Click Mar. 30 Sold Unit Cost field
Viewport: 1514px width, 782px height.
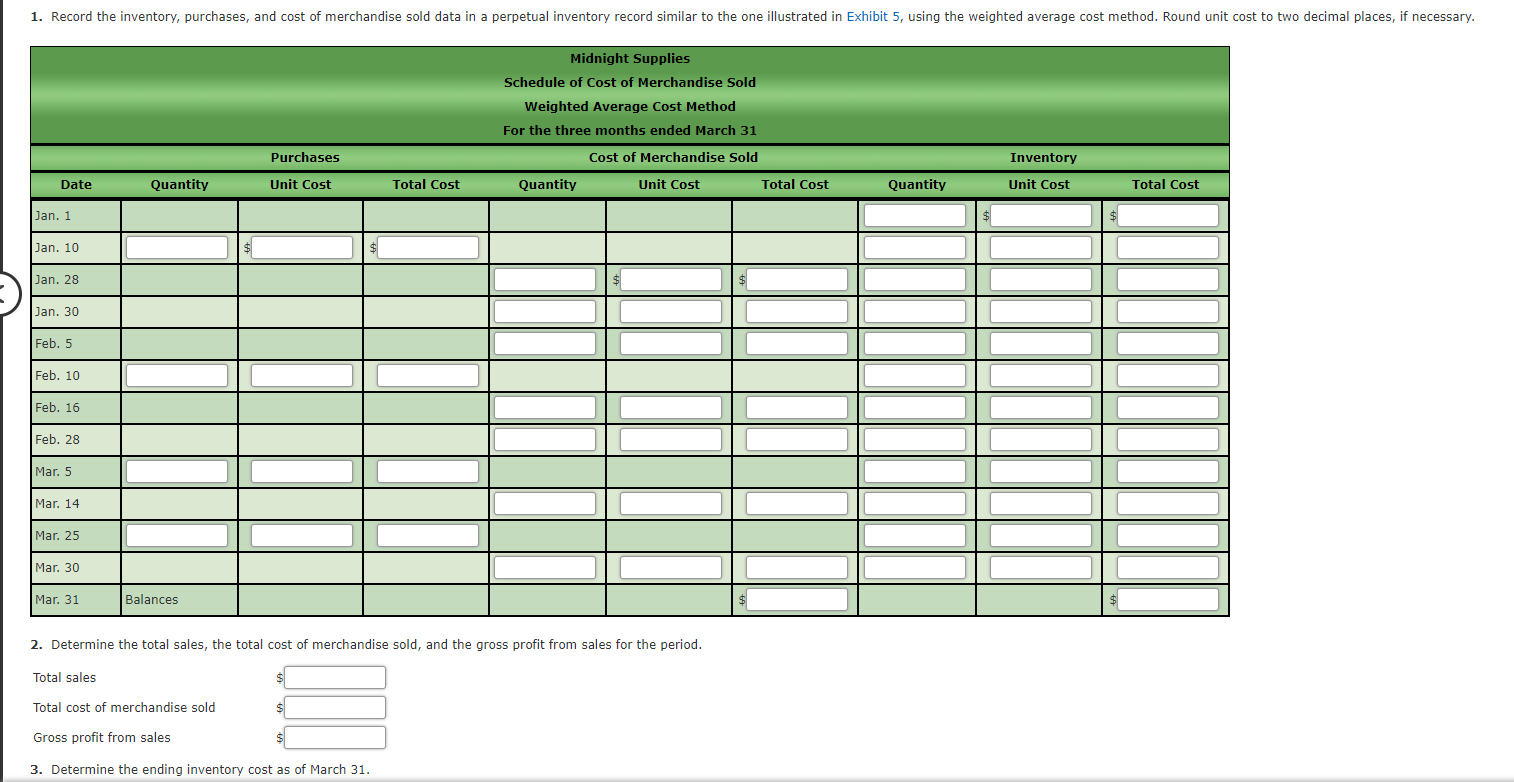click(671, 567)
